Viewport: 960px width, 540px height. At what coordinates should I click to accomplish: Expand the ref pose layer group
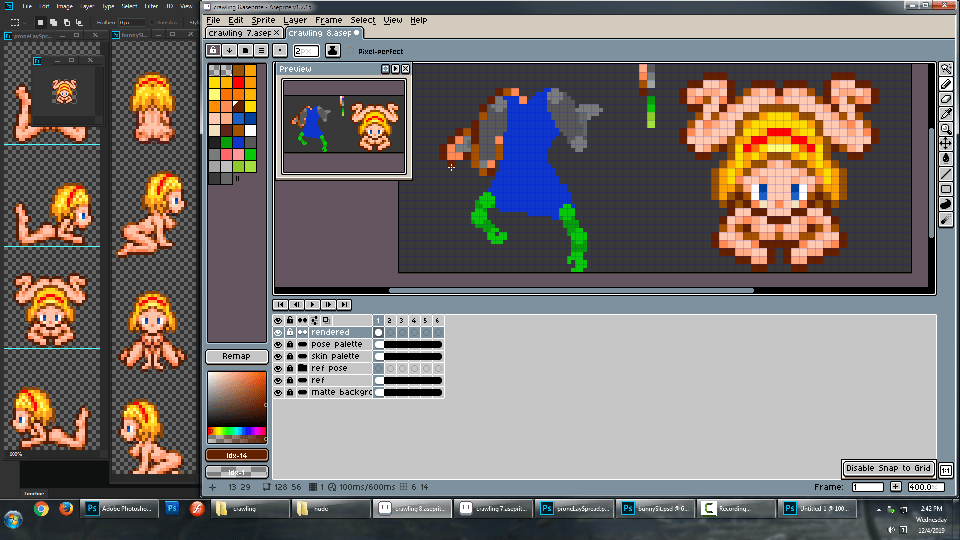click(302, 368)
